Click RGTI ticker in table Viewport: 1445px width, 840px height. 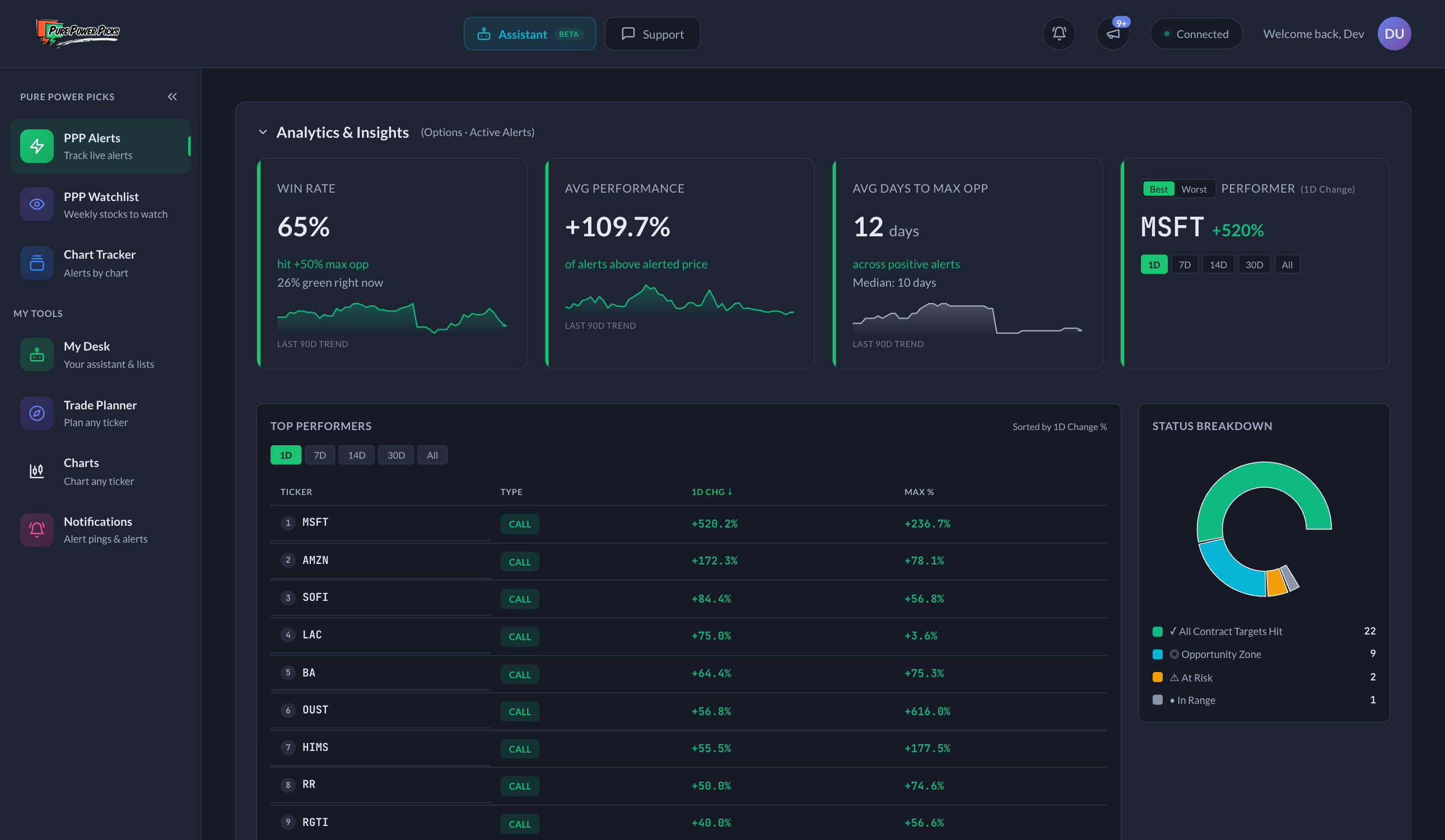(x=315, y=822)
